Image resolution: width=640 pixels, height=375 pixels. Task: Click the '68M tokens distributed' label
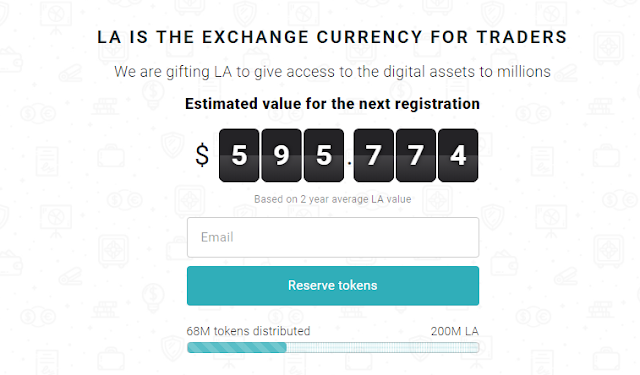248,331
